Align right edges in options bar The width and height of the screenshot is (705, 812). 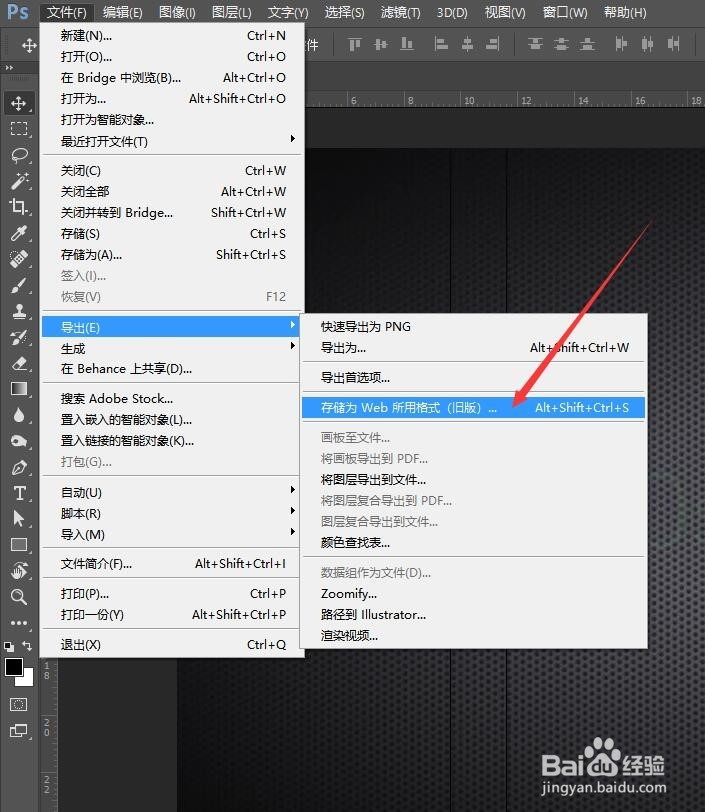[x=493, y=45]
